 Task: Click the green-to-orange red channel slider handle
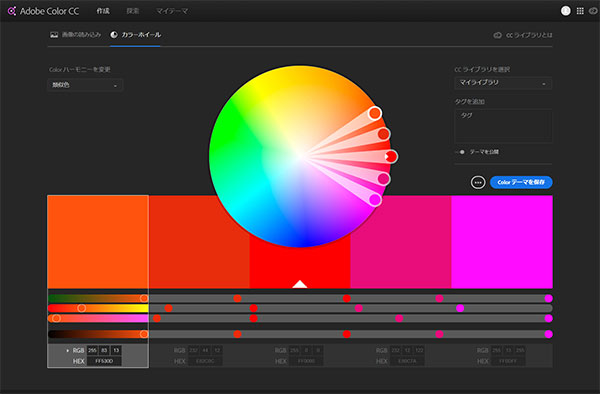point(144,298)
